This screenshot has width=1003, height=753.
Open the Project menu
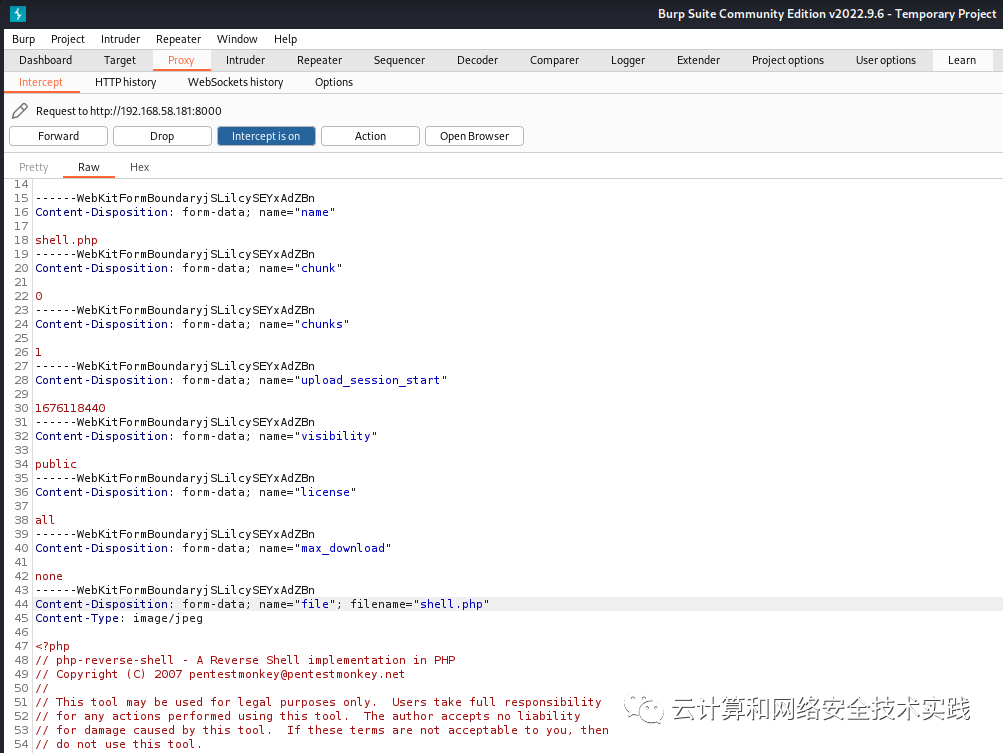click(68, 39)
